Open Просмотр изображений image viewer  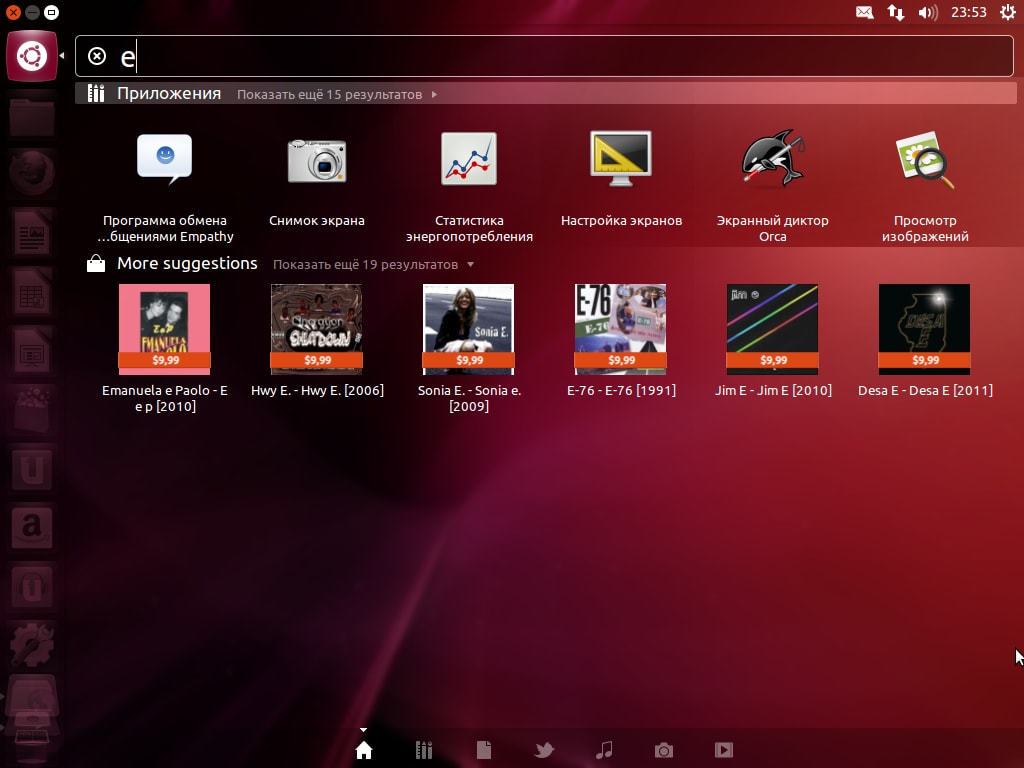pos(925,160)
